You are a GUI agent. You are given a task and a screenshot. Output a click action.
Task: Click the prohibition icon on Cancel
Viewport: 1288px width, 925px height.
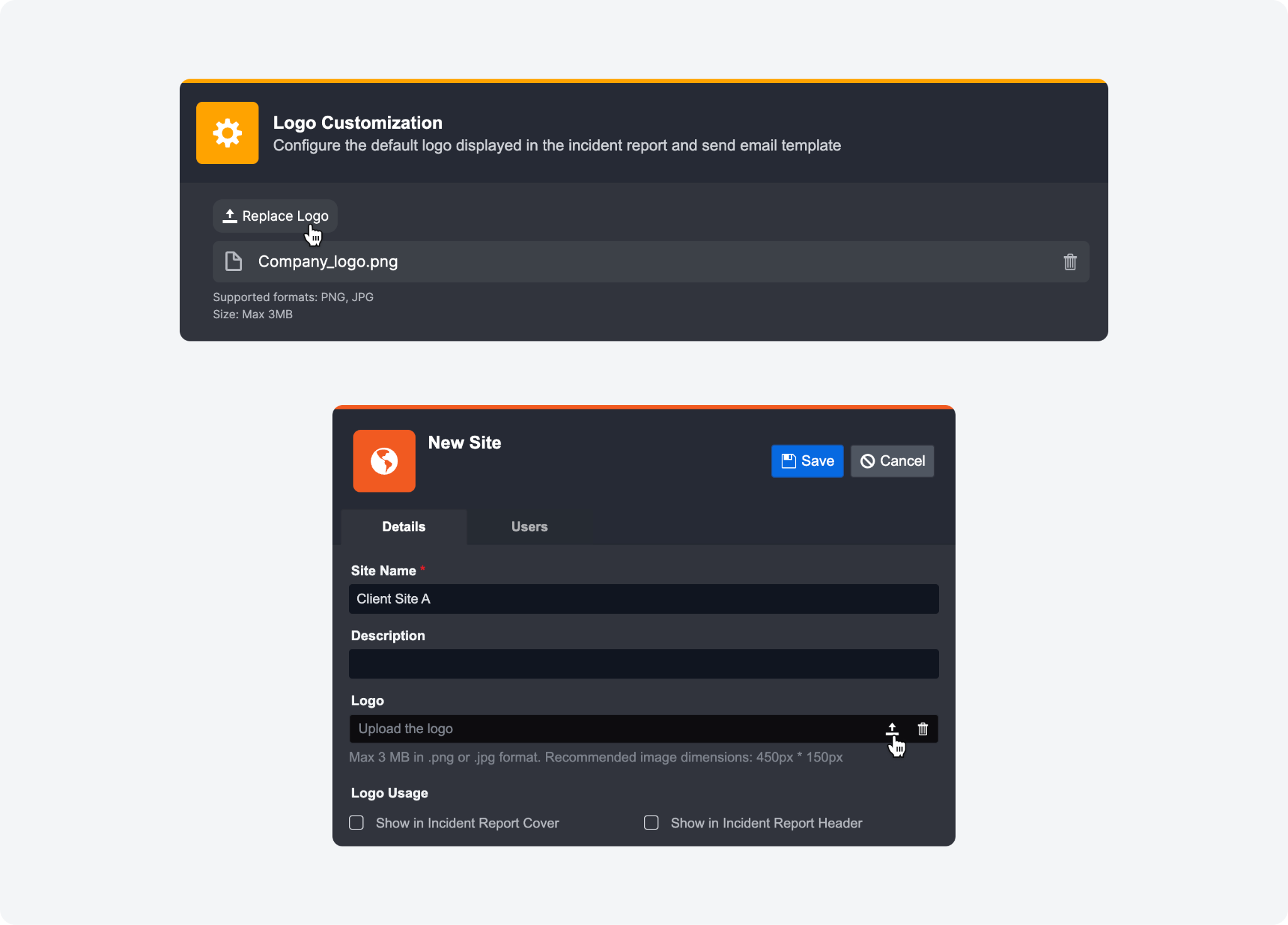(868, 461)
